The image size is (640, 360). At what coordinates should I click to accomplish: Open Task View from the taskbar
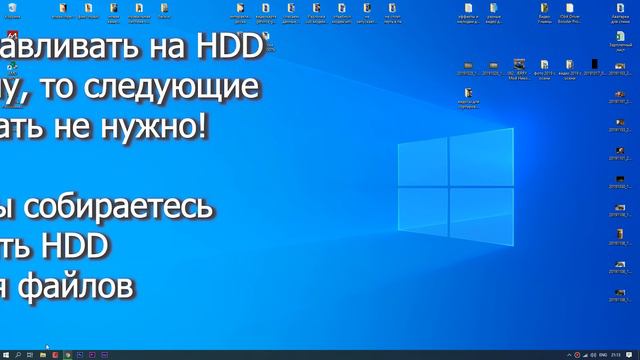(30, 355)
